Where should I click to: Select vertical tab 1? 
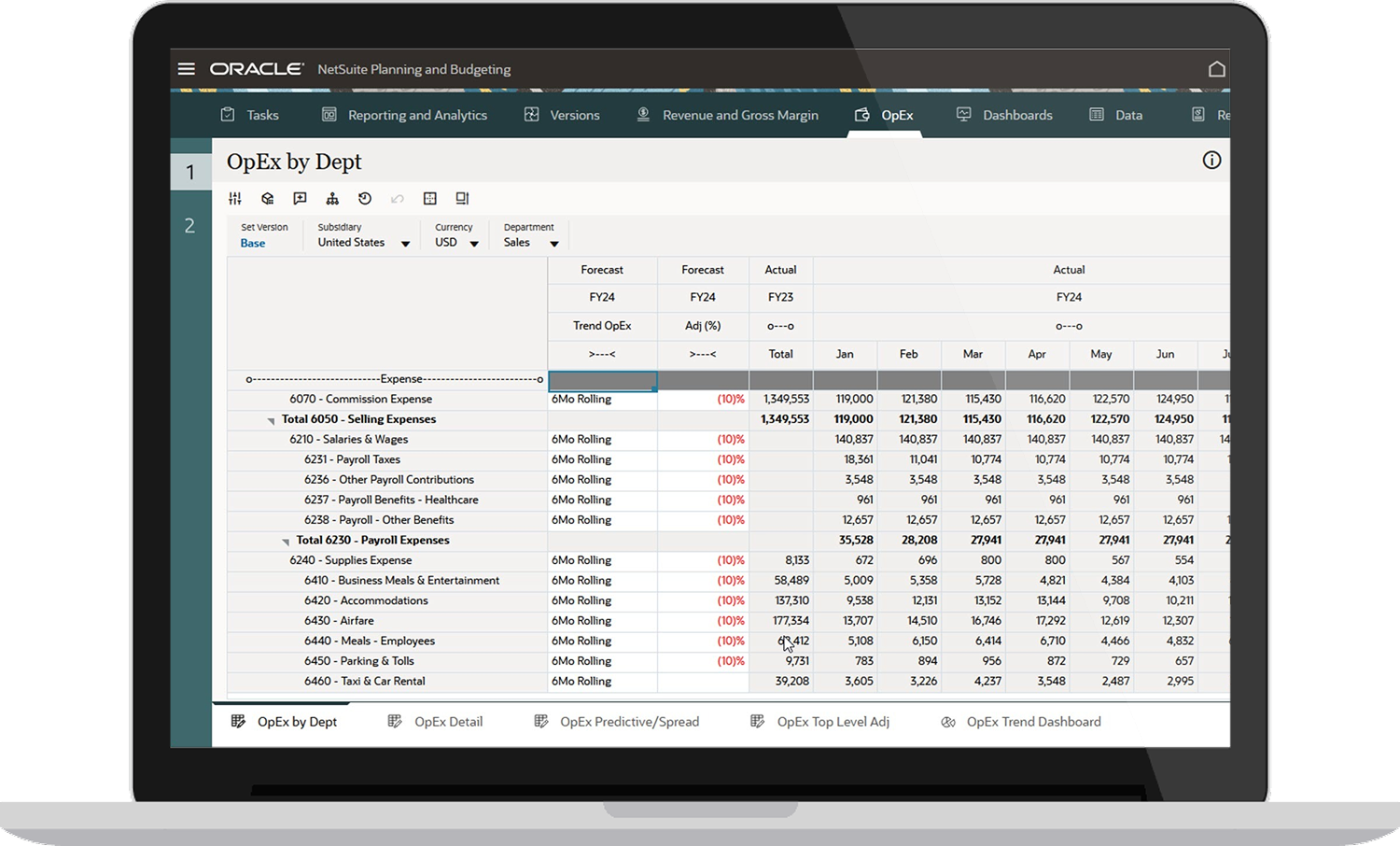pyautogui.click(x=190, y=172)
